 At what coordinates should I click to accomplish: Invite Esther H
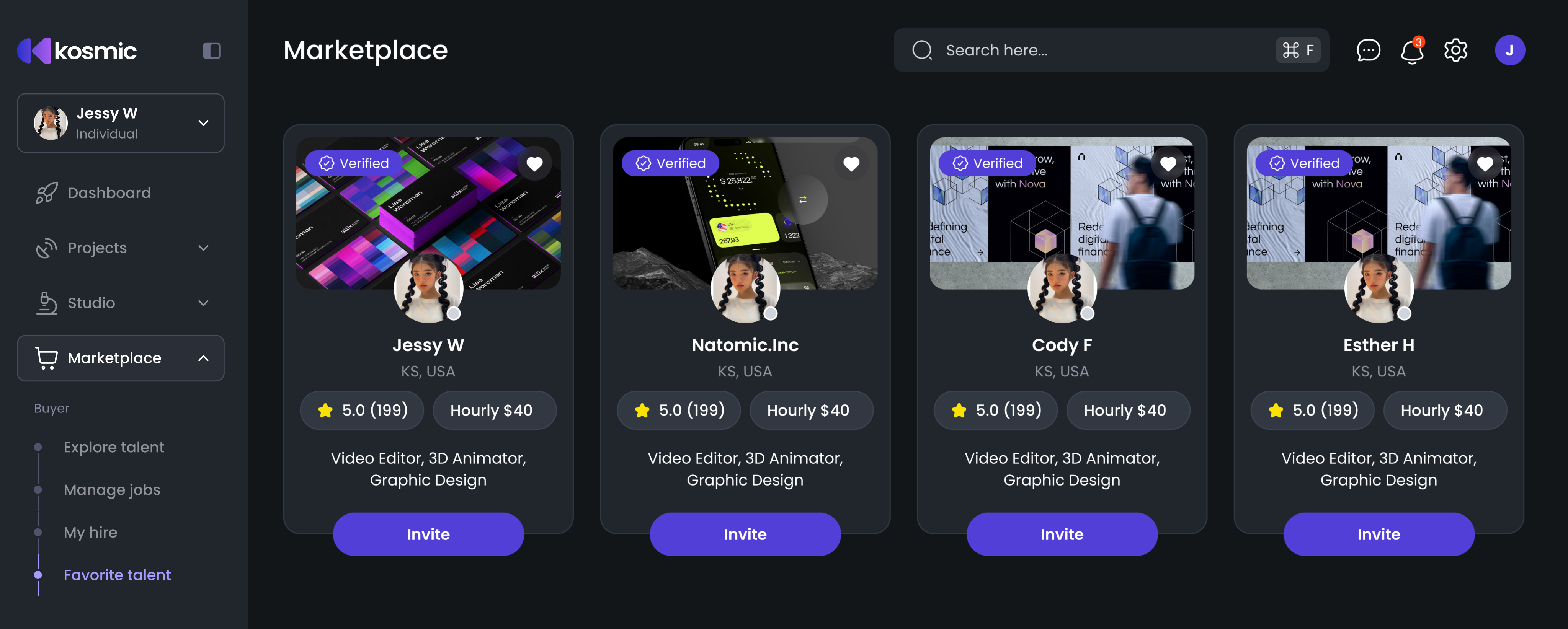[x=1379, y=534]
